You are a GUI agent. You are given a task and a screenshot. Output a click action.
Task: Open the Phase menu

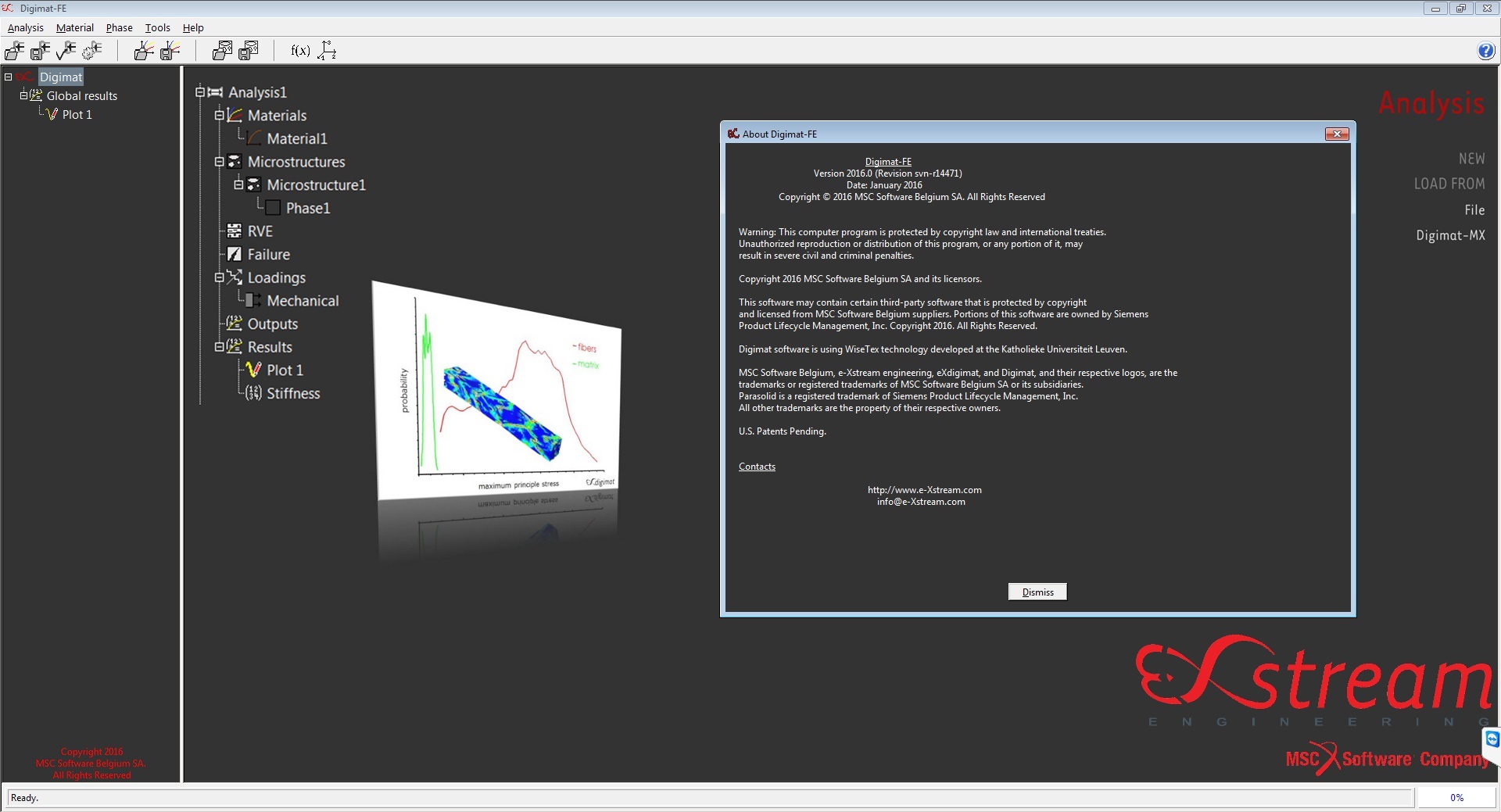(120, 27)
